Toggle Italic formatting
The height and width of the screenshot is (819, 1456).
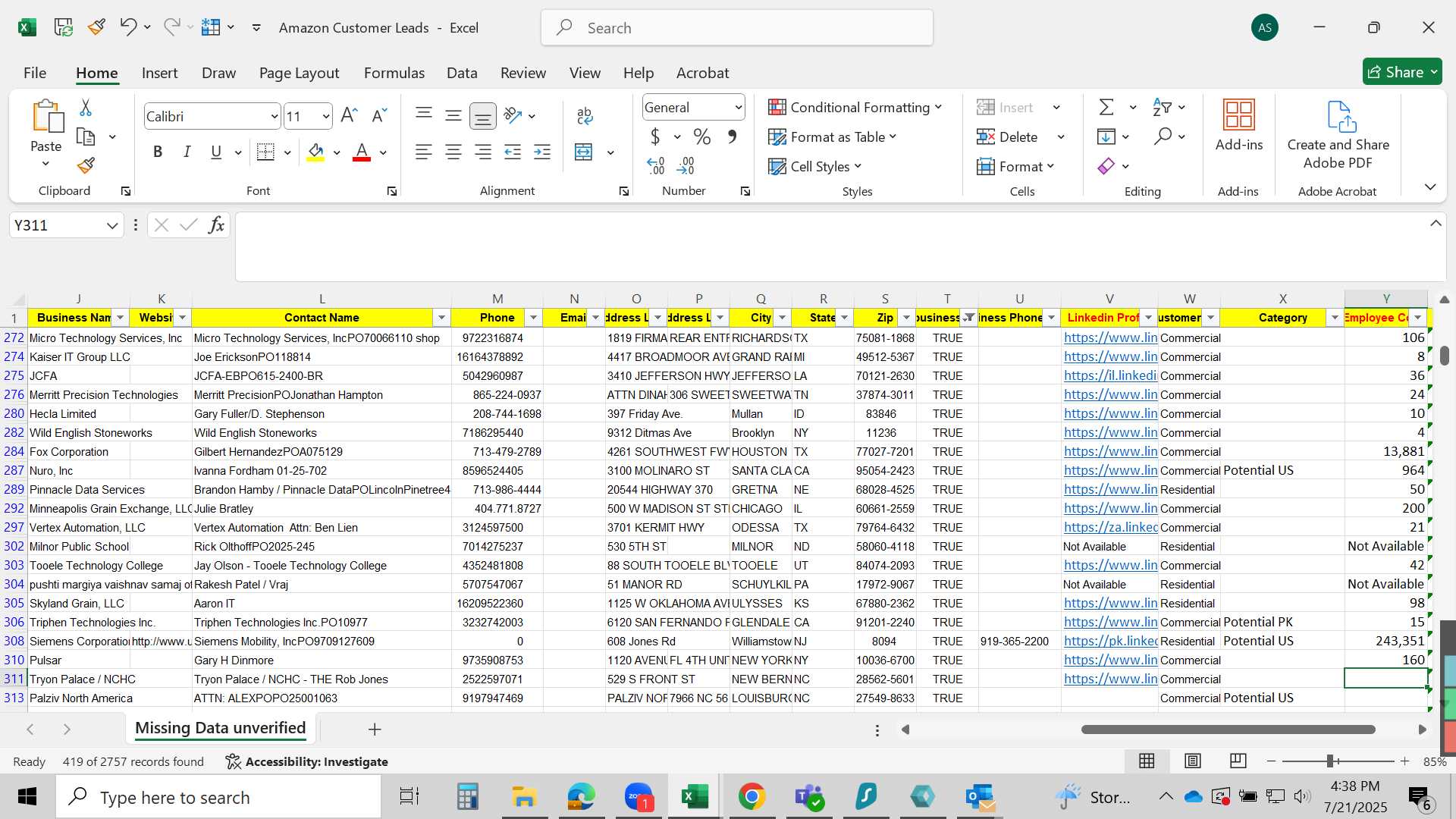[187, 152]
